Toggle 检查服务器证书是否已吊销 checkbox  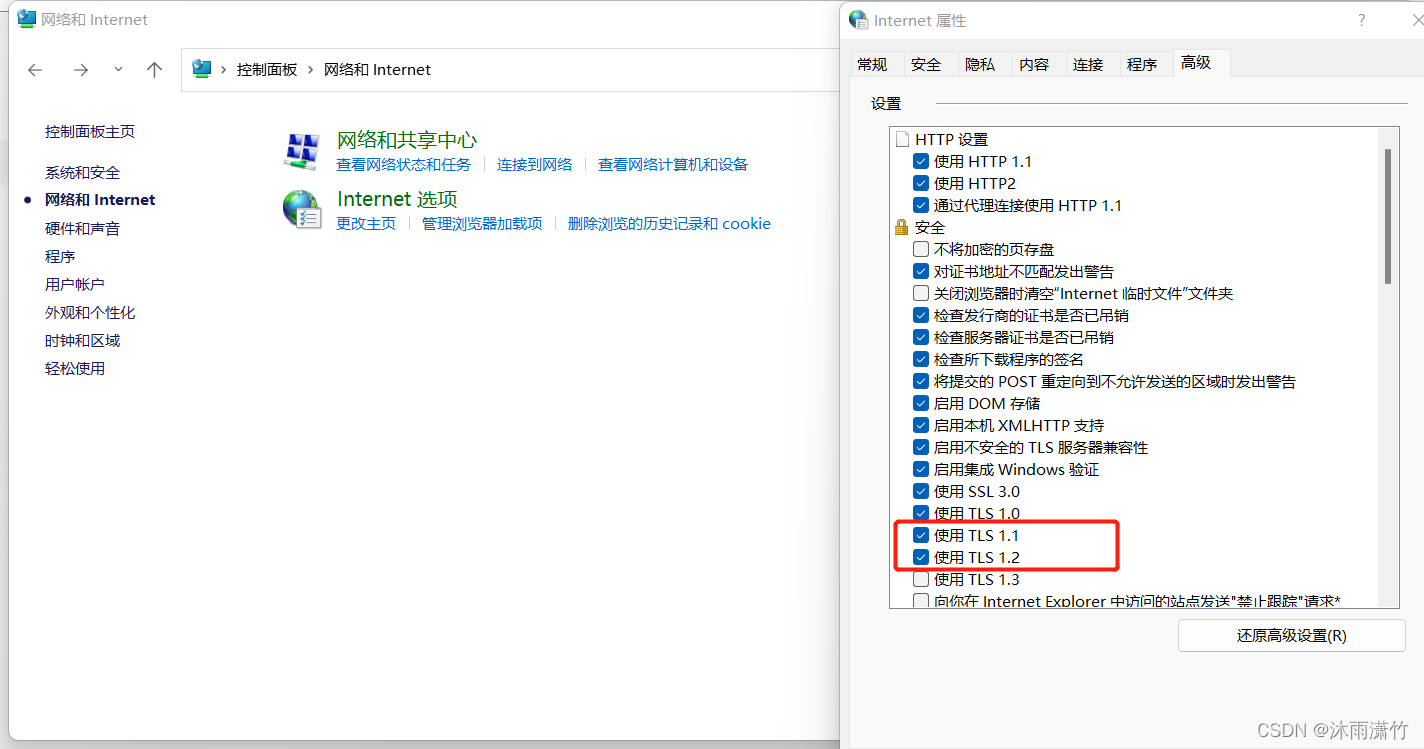tap(921, 337)
